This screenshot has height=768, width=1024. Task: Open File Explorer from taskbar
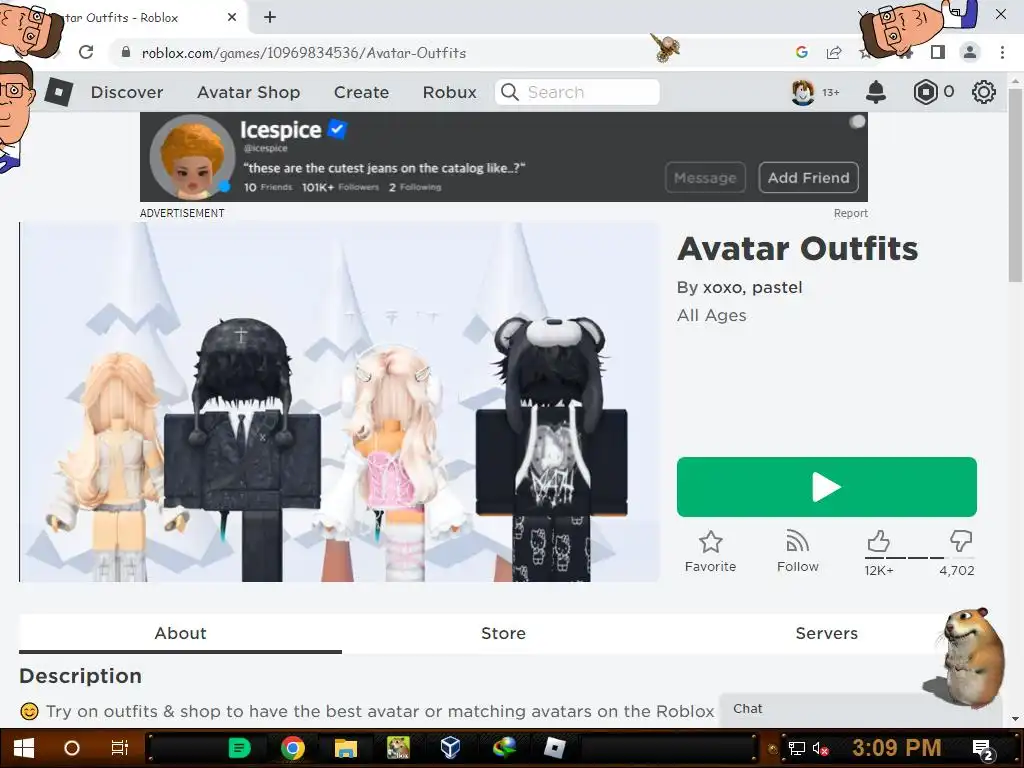pos(345,748)
